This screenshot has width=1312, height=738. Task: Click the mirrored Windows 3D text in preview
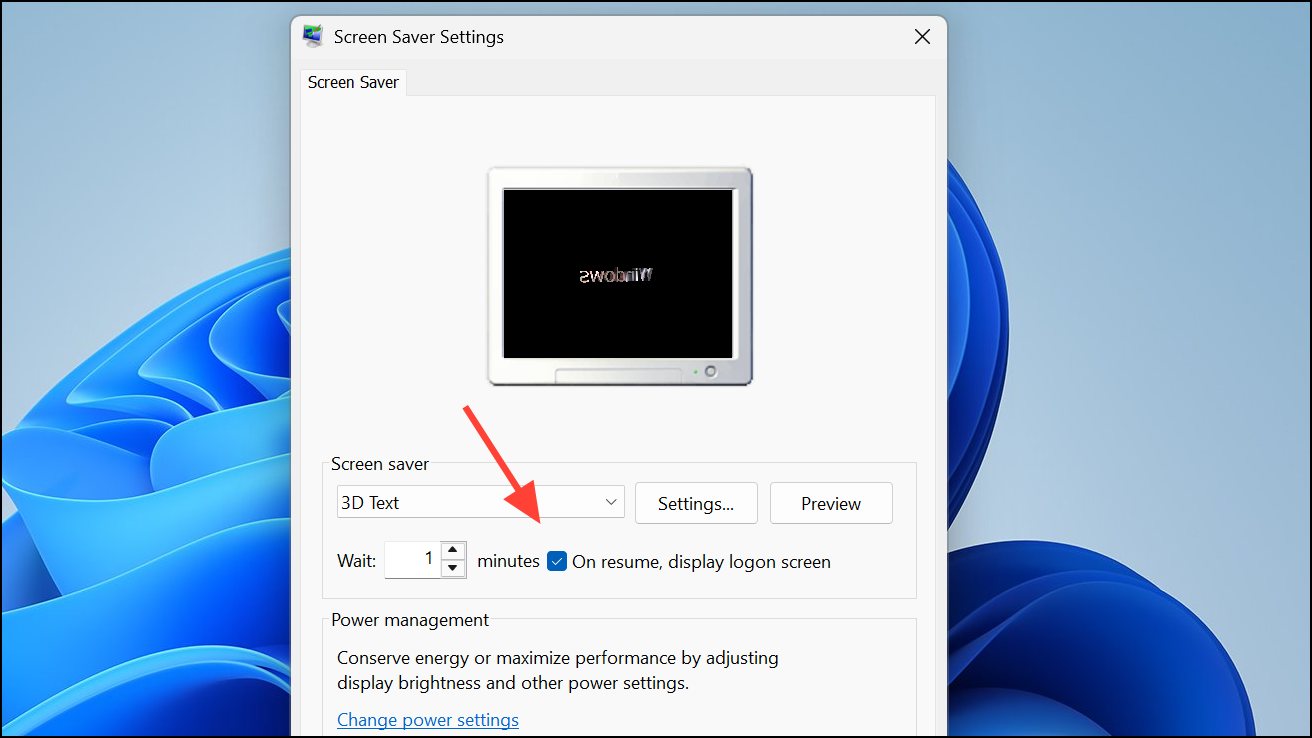pos(616,275)
